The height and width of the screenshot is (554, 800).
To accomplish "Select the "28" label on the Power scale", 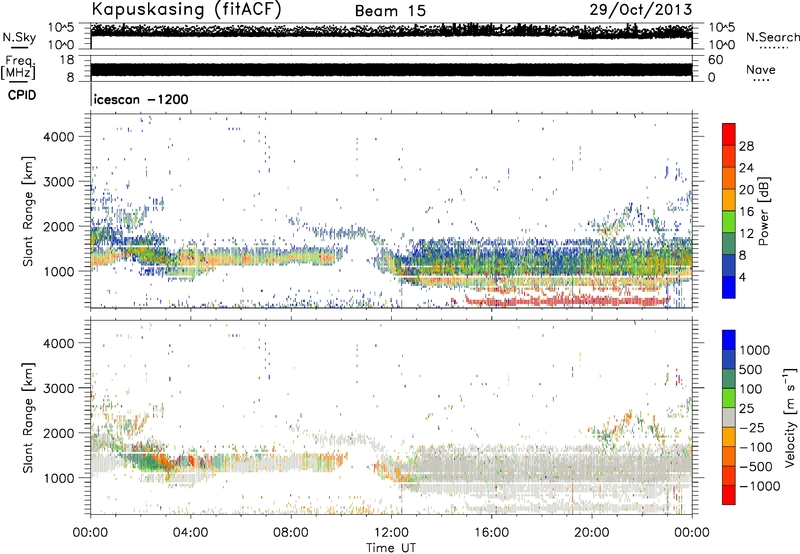I will click(746, 146).
